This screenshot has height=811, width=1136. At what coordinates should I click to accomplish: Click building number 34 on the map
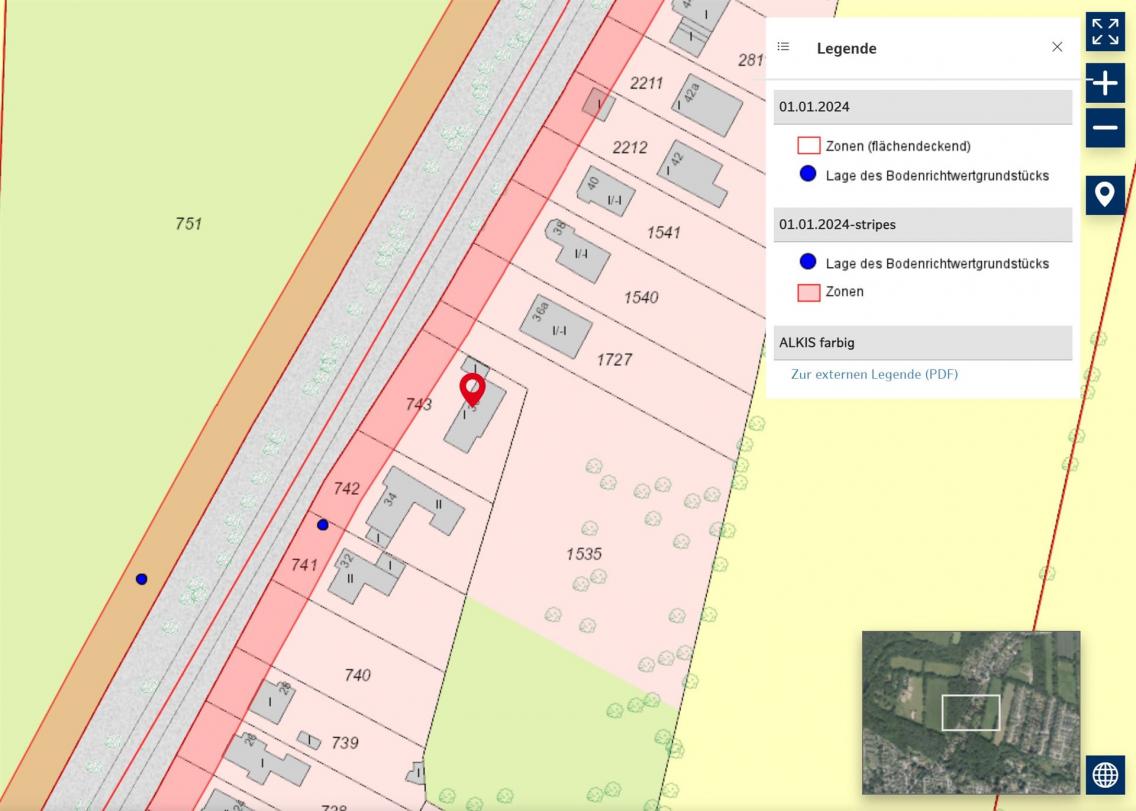click(x=391, y=498)
